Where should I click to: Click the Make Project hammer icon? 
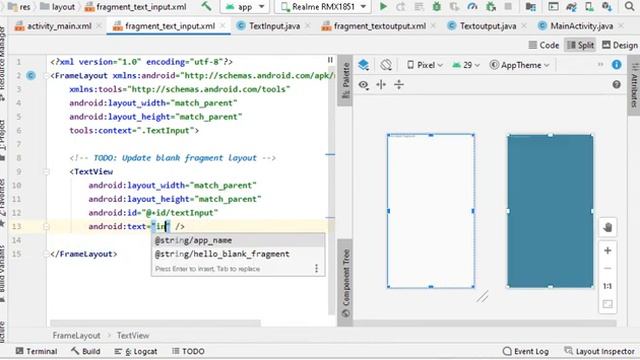(x=207, y=7)
